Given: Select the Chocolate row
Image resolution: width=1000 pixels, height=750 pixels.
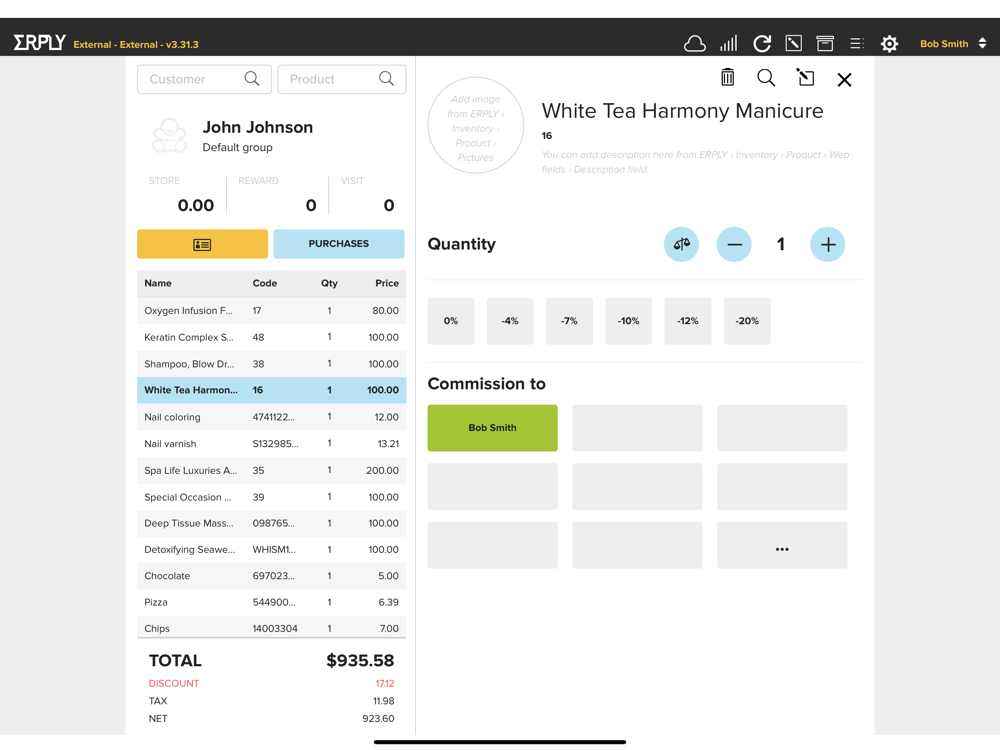Looking at the screenshot, I should [272, 576].
